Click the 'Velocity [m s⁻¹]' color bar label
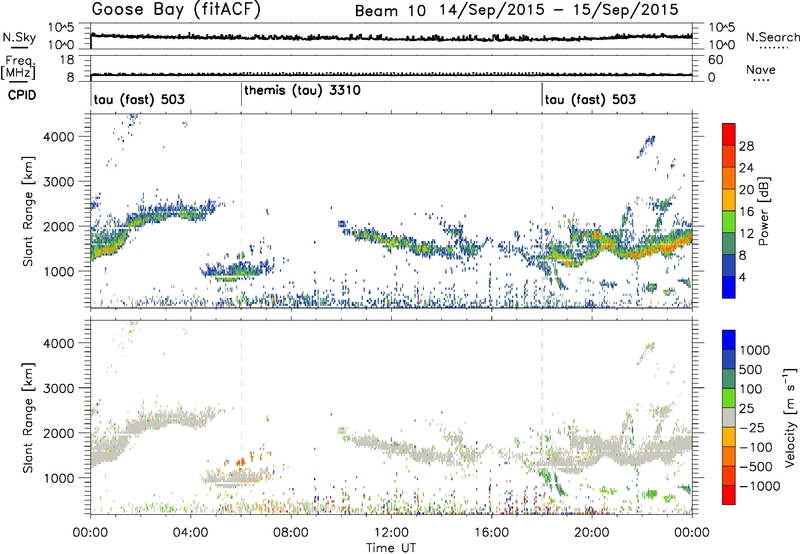Screen dimensions: 800x554 [789, 417]
